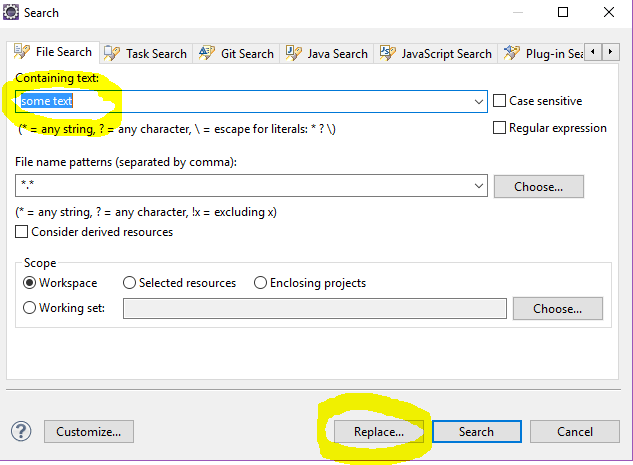633x465 pixels.
Task: Select the File Search tab
Action: pyautogui.click(x=53, y=52)
